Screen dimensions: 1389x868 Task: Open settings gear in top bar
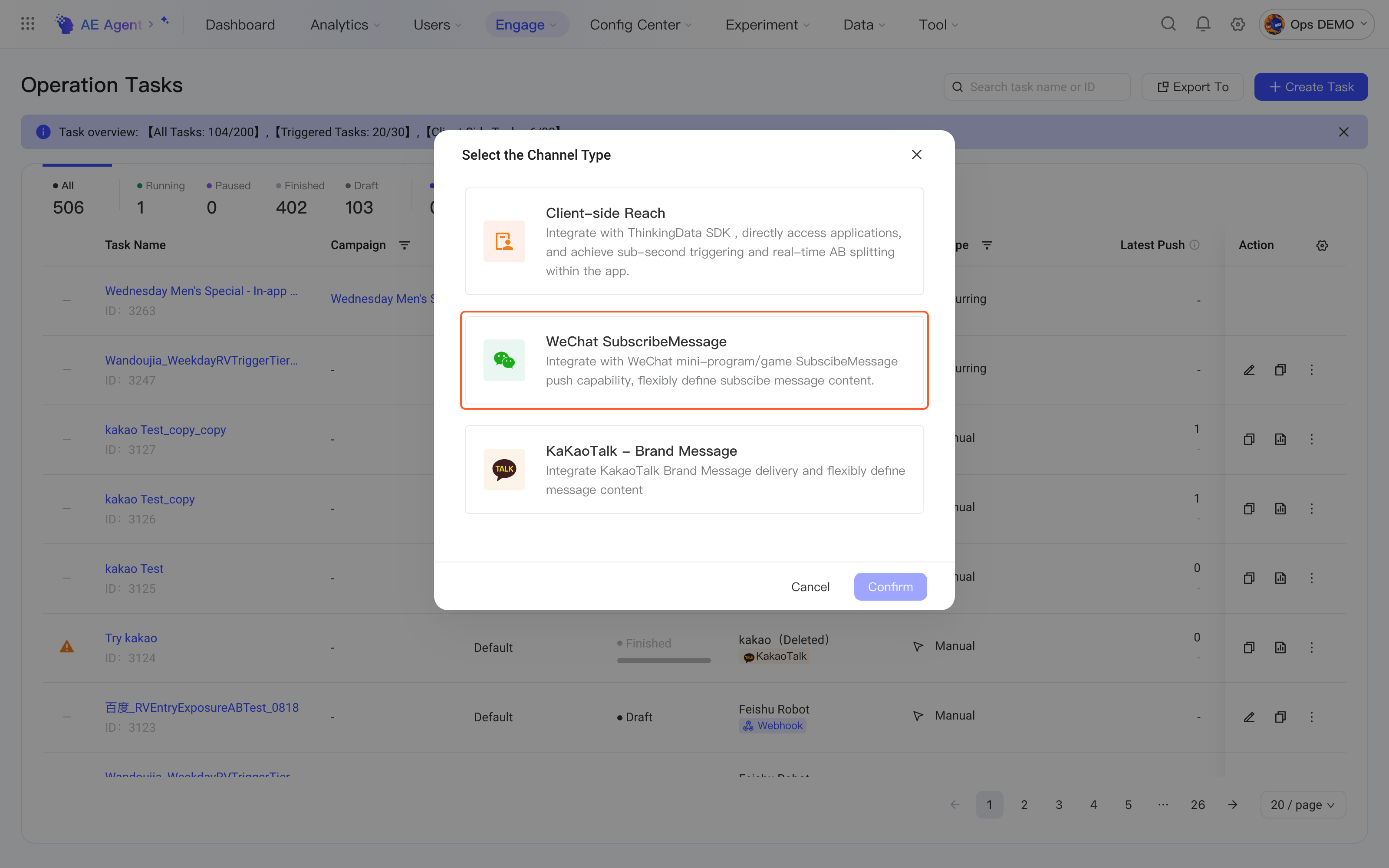[1238, 24]
